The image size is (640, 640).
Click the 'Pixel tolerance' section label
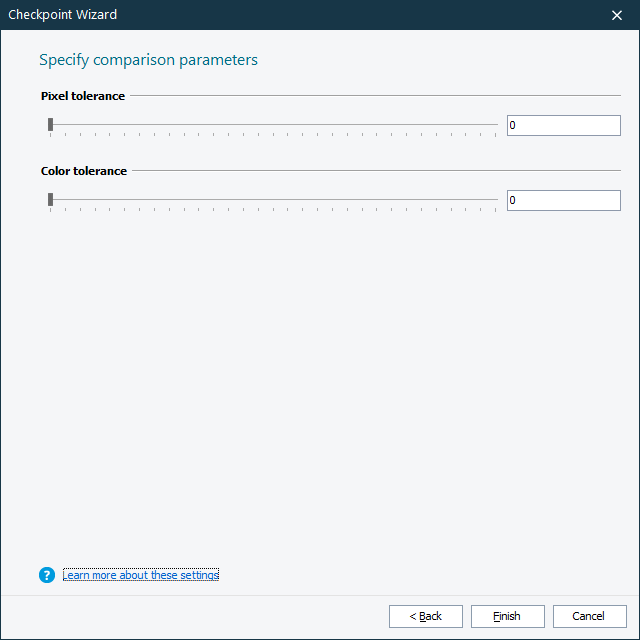[83, 96]
